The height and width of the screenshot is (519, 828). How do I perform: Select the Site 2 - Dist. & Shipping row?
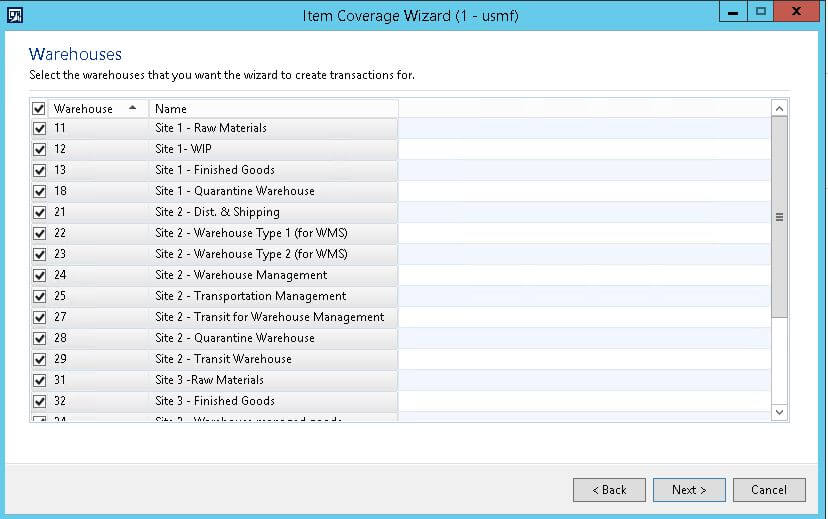(272, 212)
